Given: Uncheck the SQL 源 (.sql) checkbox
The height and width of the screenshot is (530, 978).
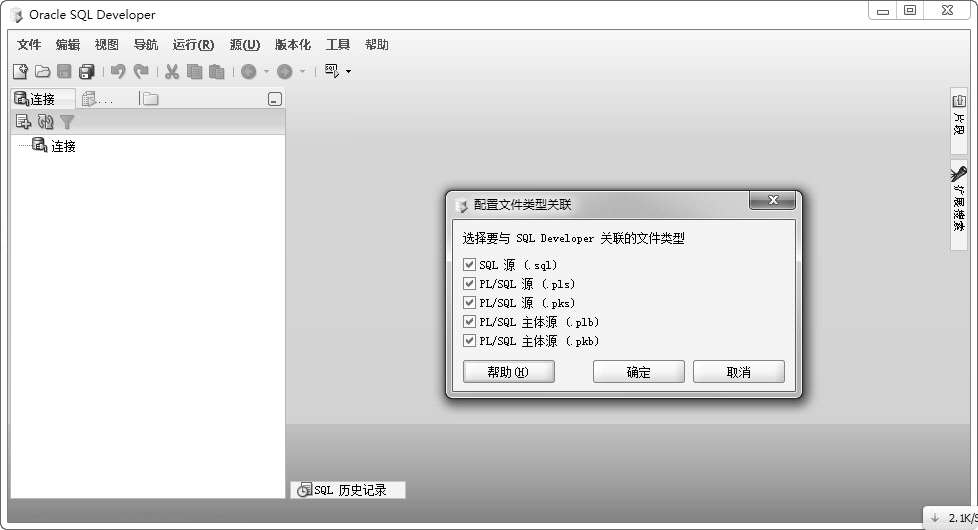Looking at the screenshot, I should coord(470,264).
